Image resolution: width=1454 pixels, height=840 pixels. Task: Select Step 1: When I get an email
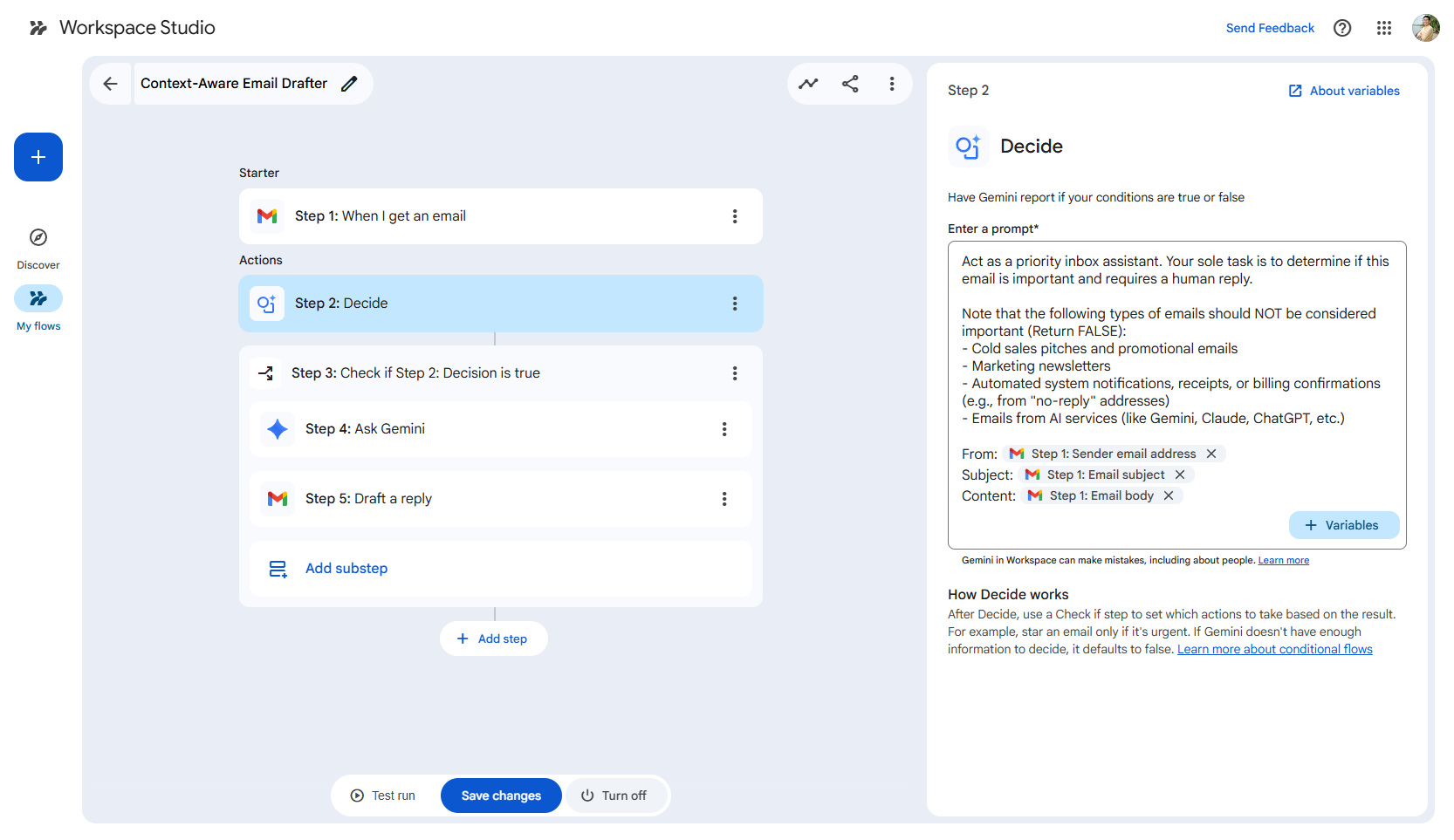tap(501, 216)
